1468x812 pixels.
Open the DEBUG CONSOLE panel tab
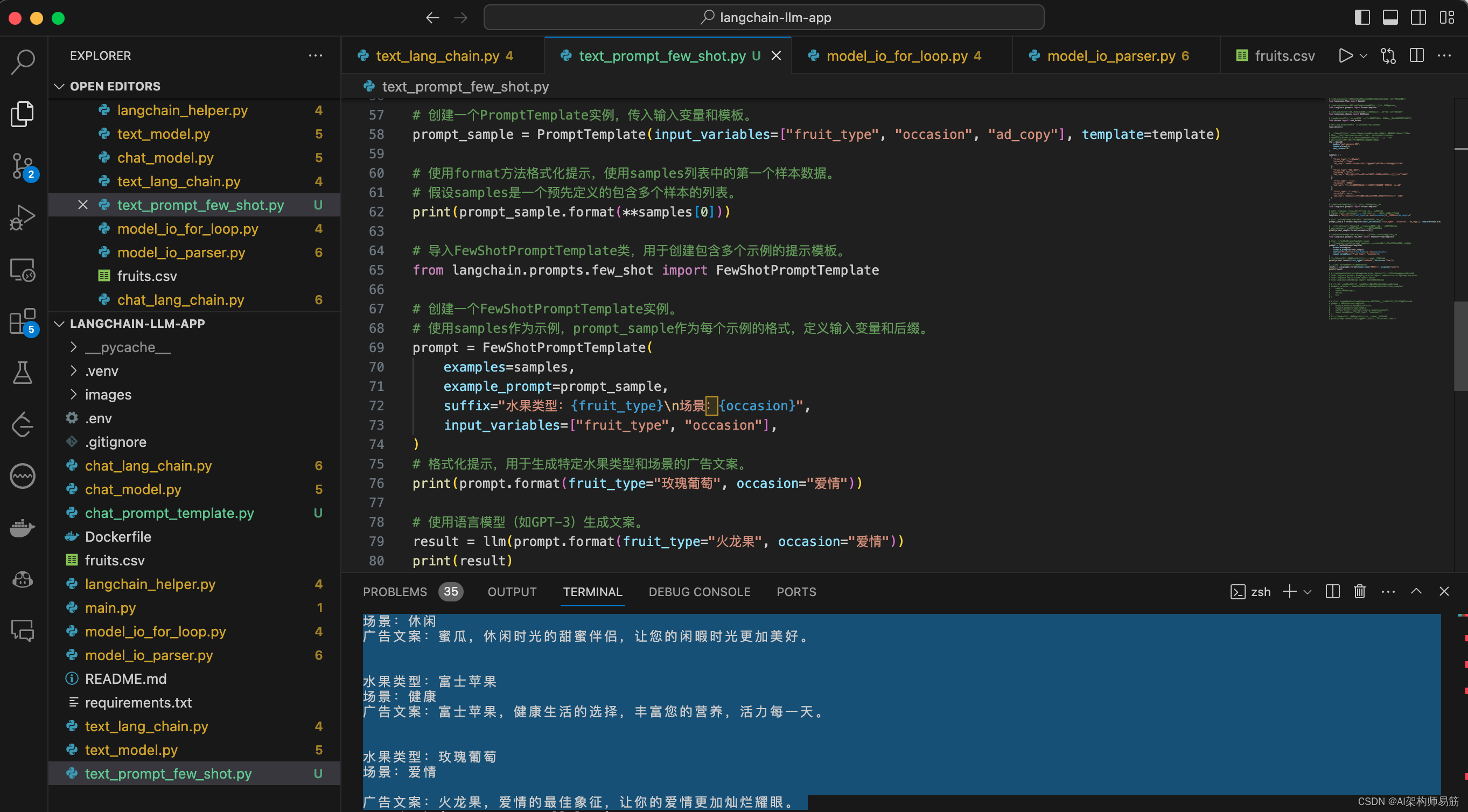pyautogui.click(x=699, y=591)
